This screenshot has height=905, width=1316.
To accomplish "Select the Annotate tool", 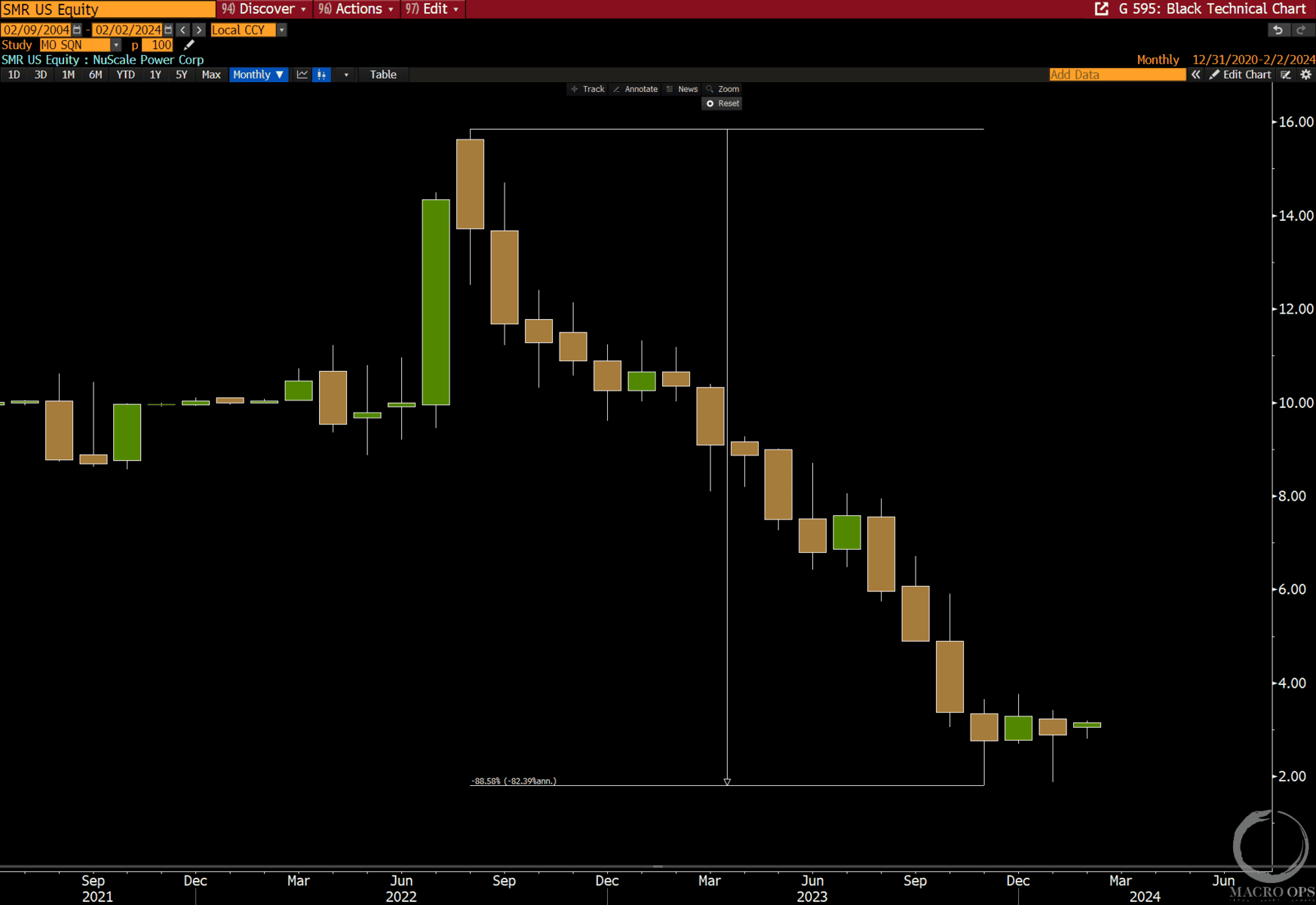I will 636,89.
